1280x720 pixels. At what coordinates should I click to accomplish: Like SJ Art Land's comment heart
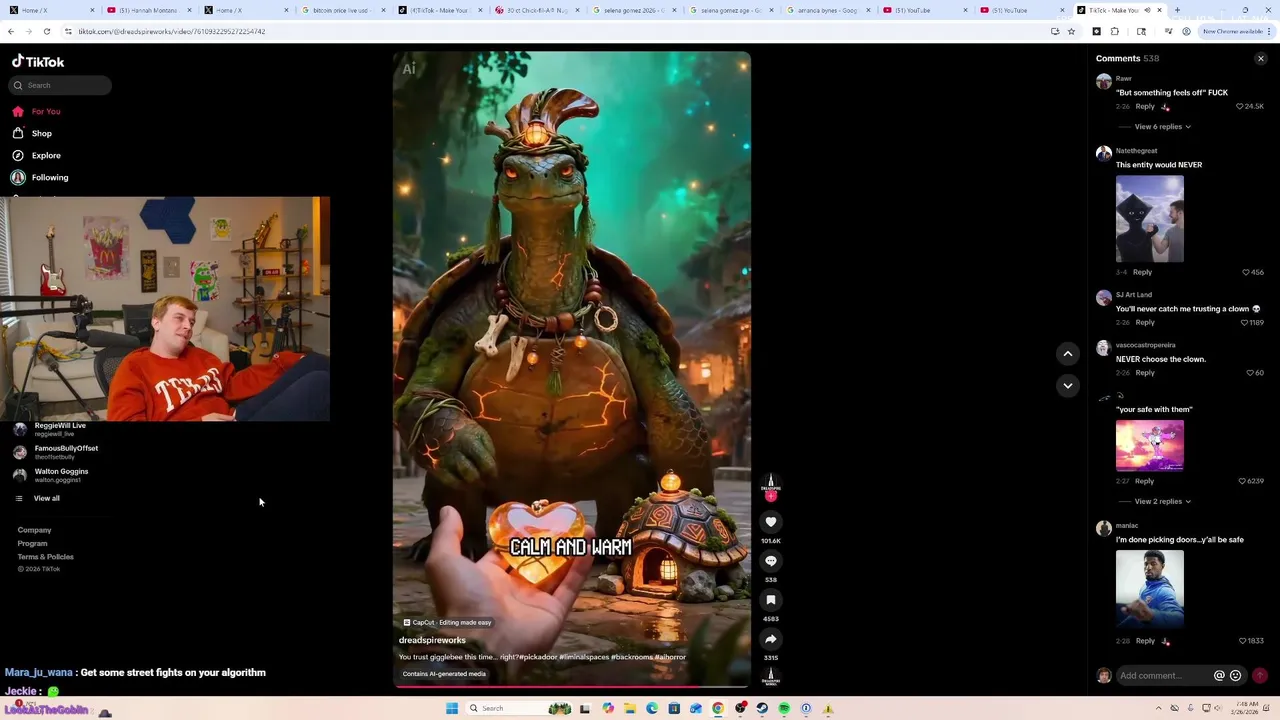tap(1244, 323)
